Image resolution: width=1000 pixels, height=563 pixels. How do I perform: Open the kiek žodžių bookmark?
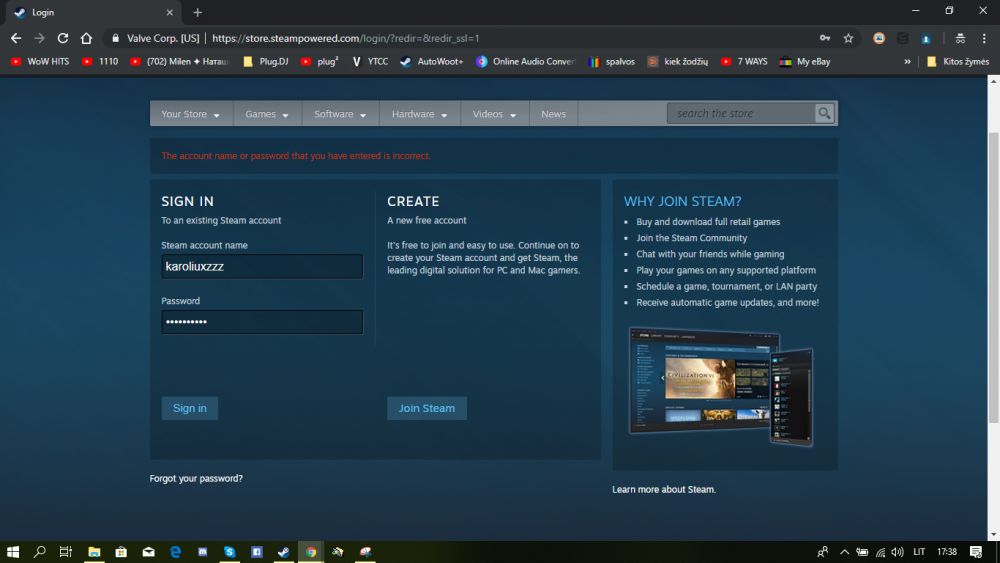[x=678, y=62]
